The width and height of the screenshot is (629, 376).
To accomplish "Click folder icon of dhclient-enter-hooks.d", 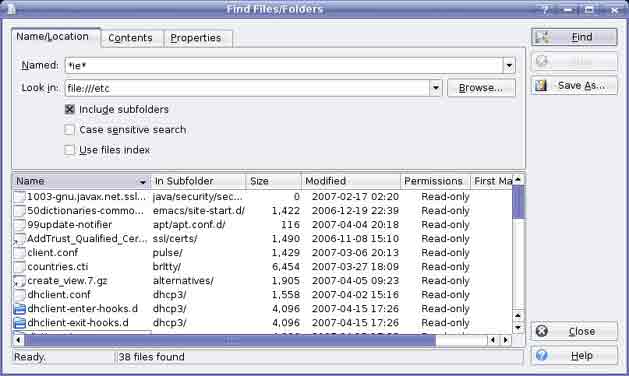I will pyautogui.click(x=20, y=309).
